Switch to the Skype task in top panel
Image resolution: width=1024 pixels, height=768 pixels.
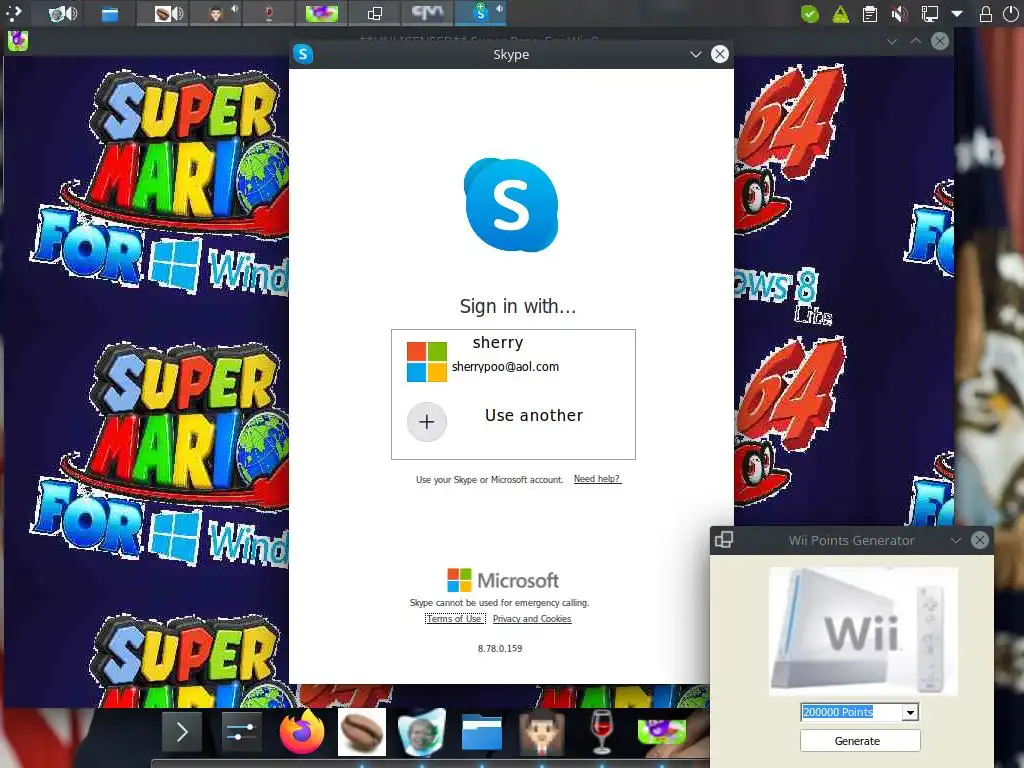[481, 13]
